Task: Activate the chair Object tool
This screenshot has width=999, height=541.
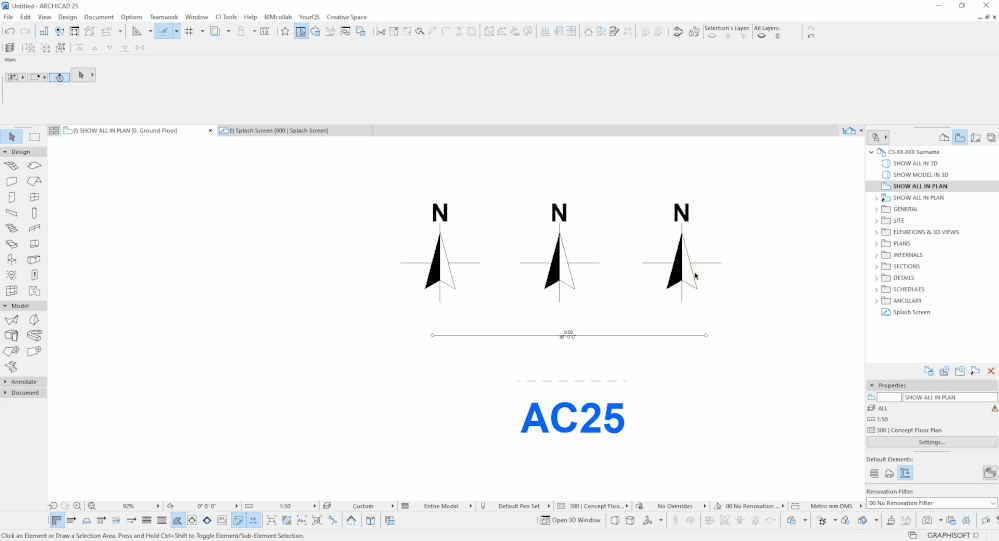Action: point(11,259)
